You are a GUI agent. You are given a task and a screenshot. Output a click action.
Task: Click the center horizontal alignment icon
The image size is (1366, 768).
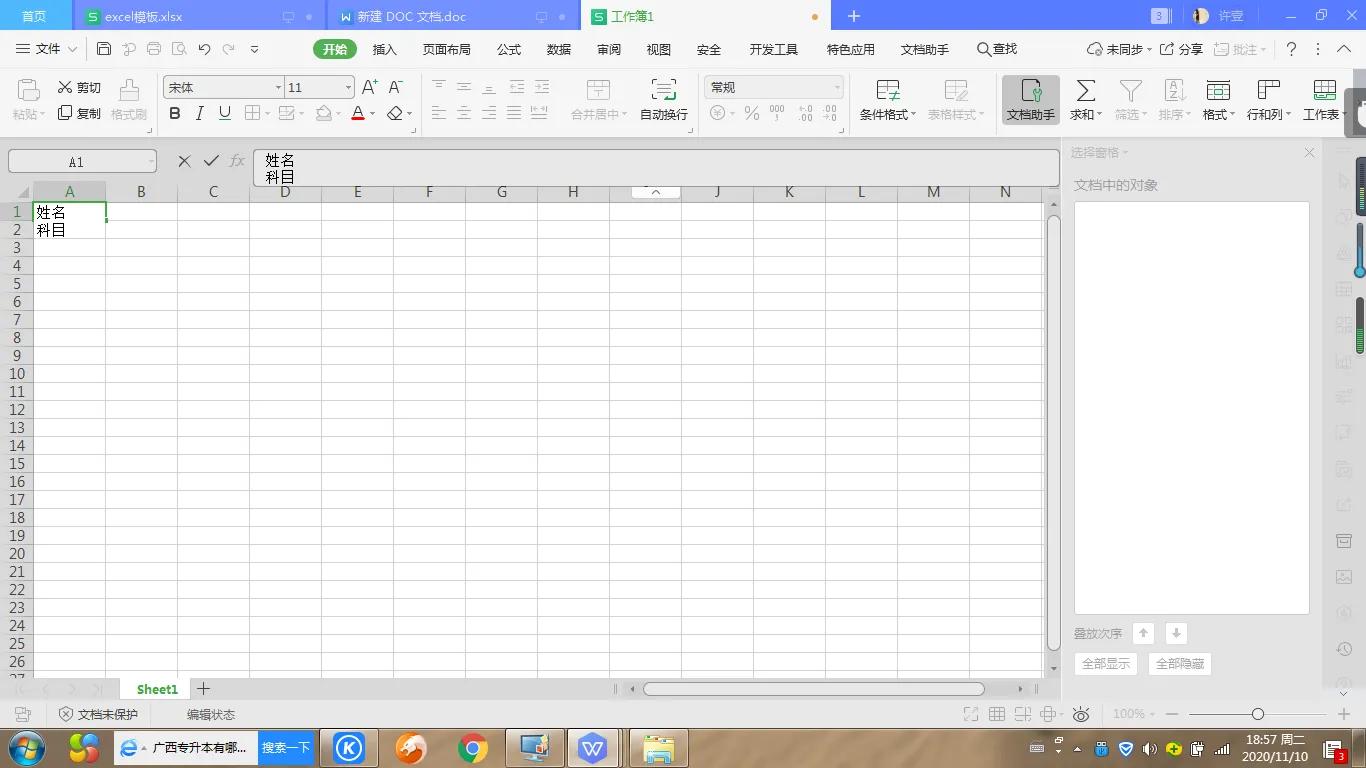(464, 114)
